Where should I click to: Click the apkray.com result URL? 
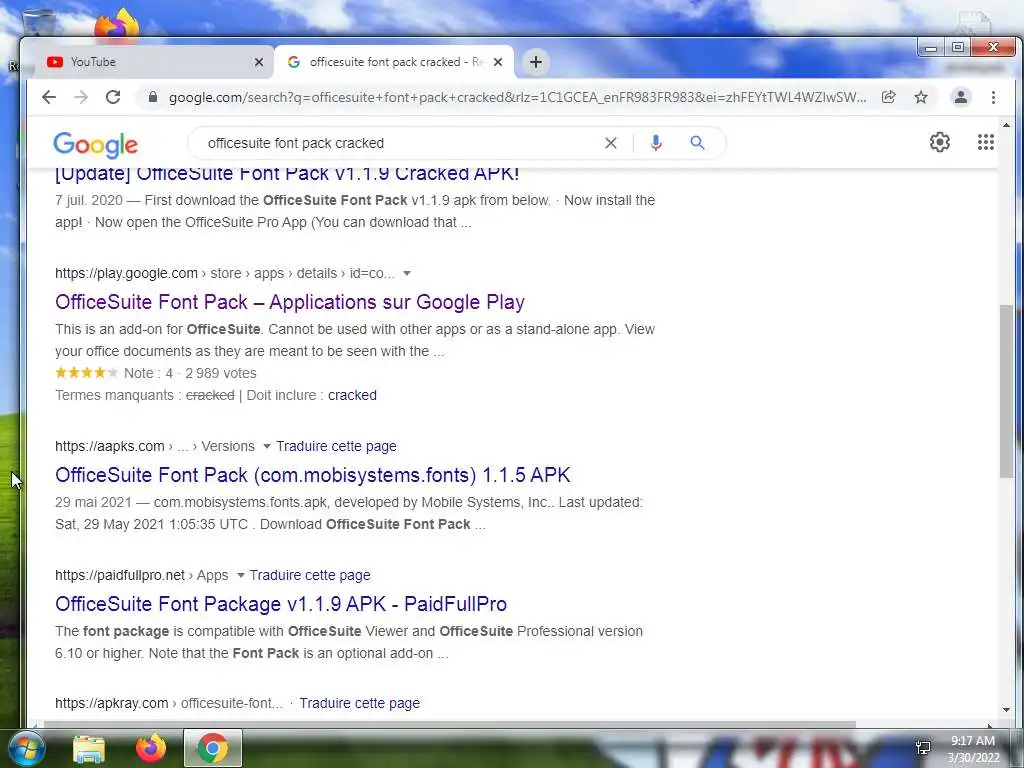pos(168,703)
